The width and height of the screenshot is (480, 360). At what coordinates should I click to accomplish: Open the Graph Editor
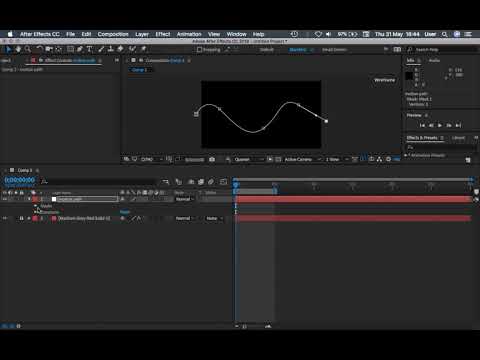223,182
